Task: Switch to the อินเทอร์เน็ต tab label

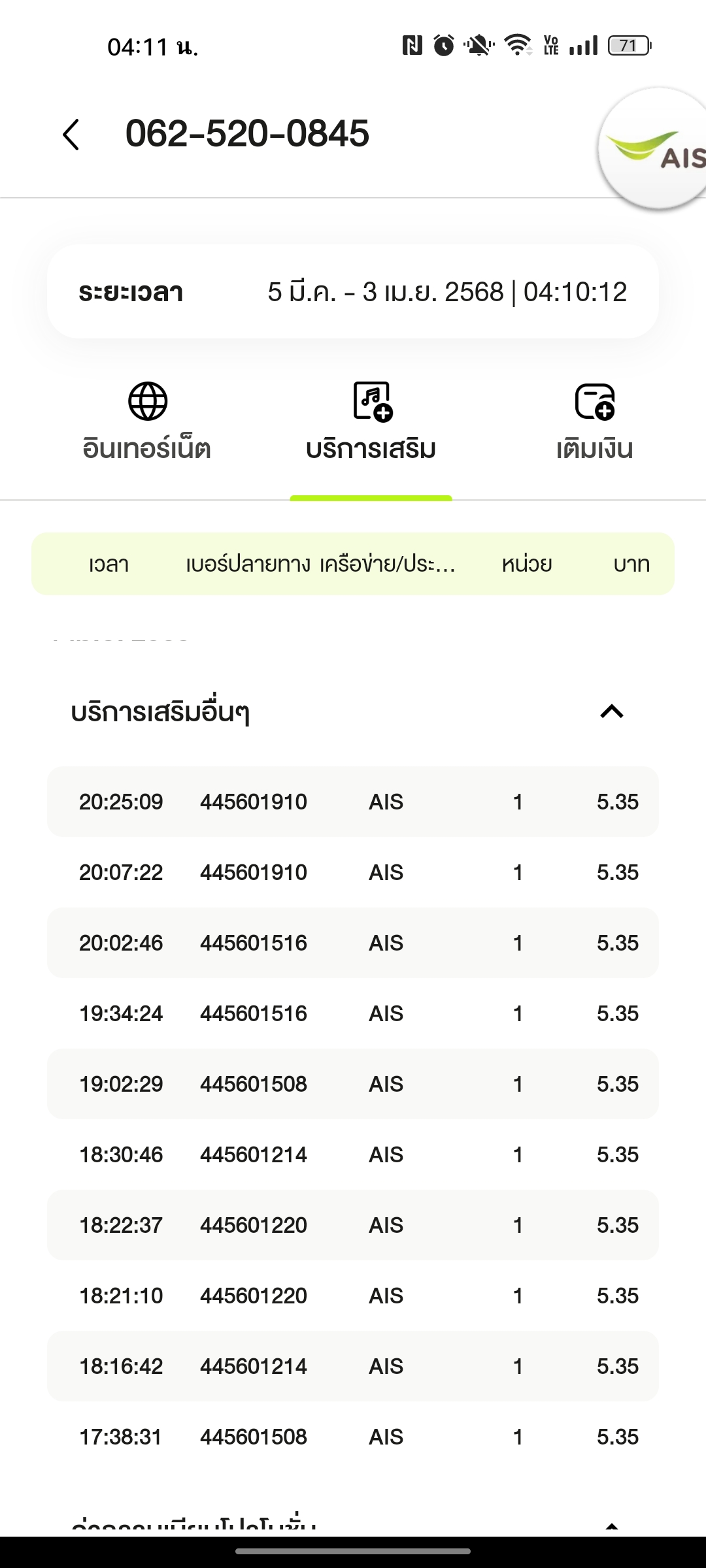Action: (x=147, y=449)
